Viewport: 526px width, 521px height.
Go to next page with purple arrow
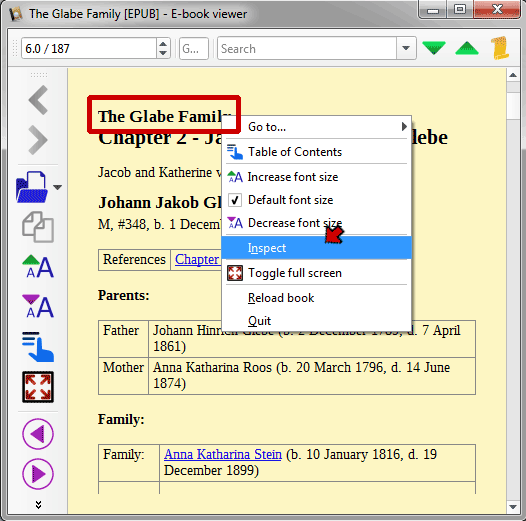point(38,474)
